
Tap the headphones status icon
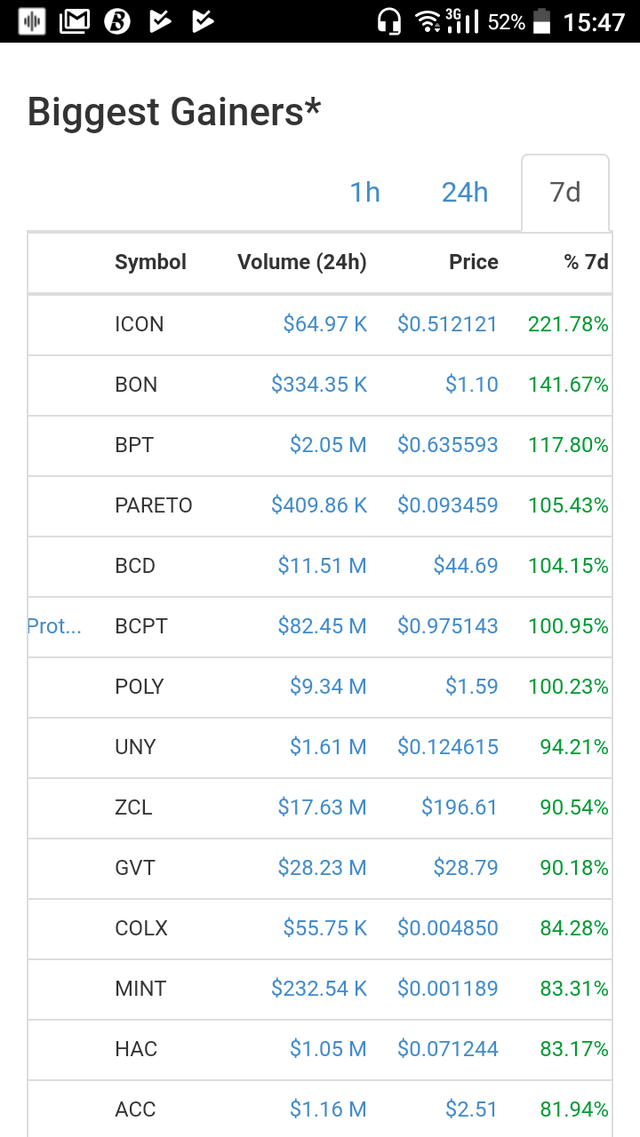389,21
